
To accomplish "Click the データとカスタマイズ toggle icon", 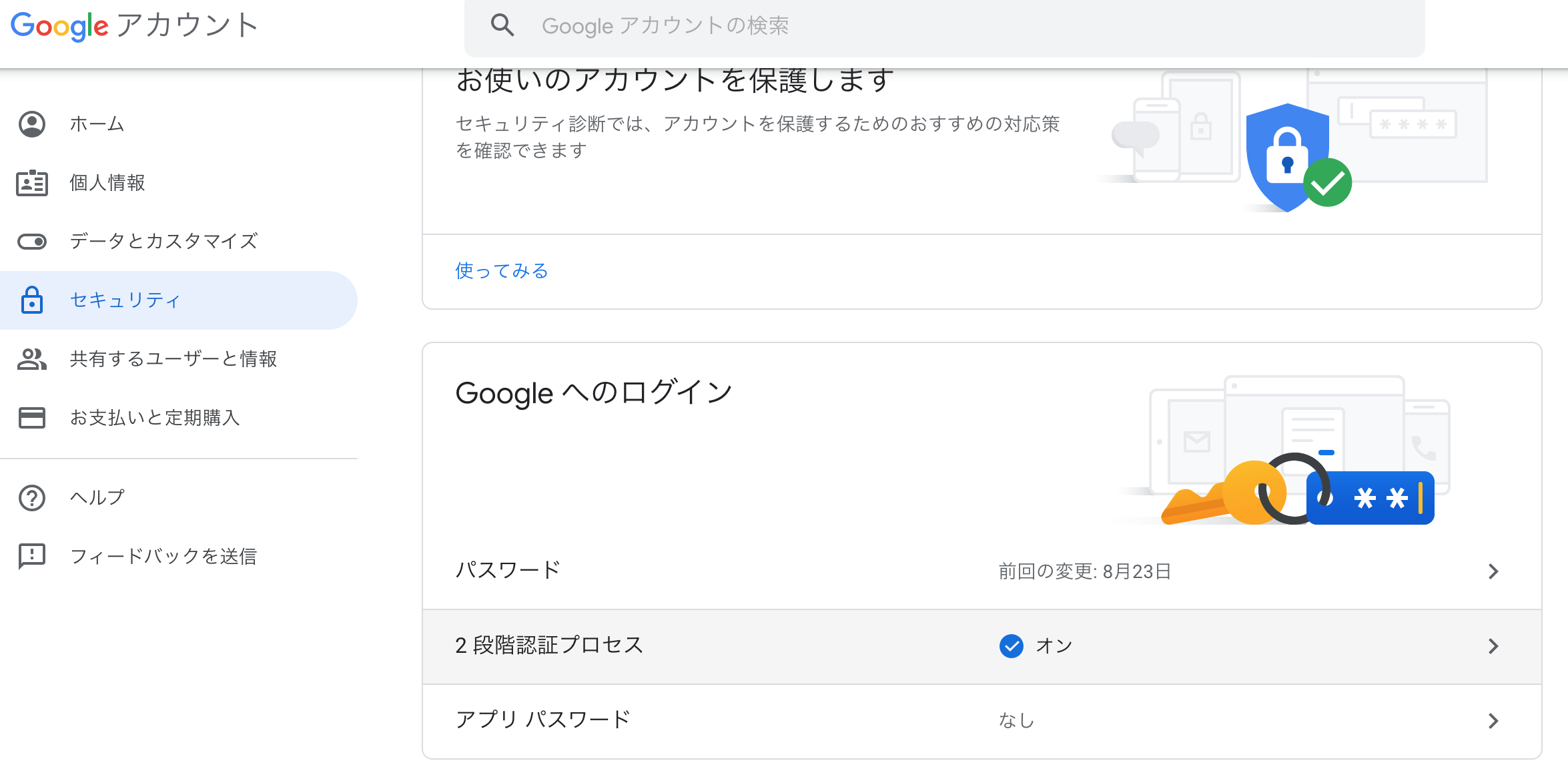I will click(x=31, y=241).
